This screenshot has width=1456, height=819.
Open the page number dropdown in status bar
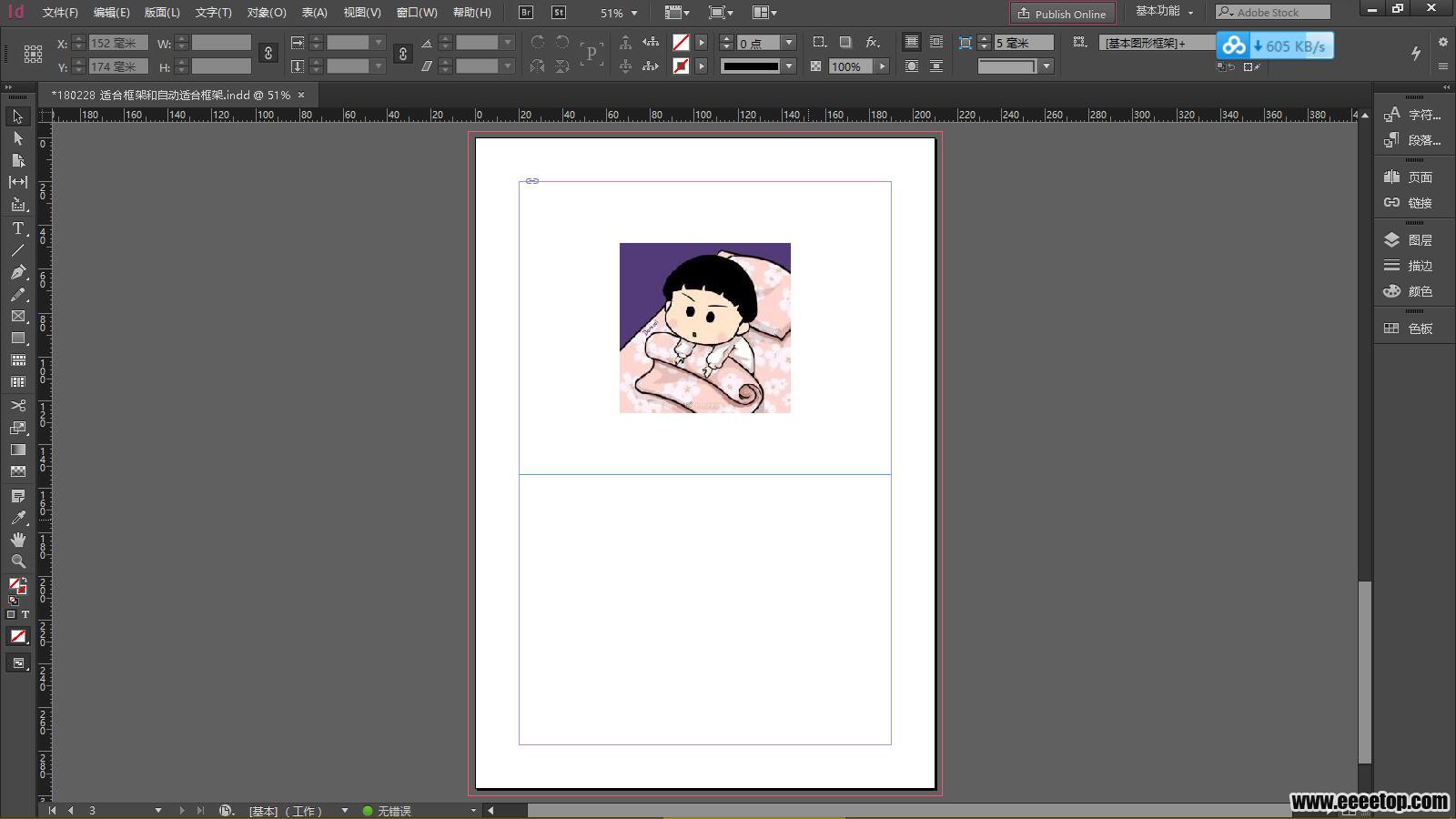click(158, 810)
